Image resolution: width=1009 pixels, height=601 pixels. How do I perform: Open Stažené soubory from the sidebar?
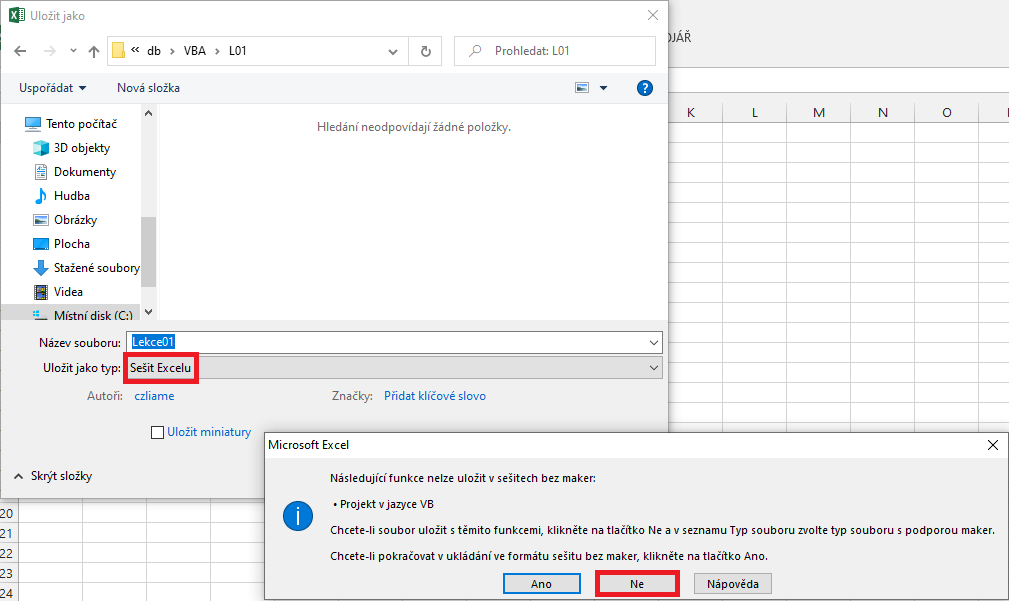tap(96, 267)
